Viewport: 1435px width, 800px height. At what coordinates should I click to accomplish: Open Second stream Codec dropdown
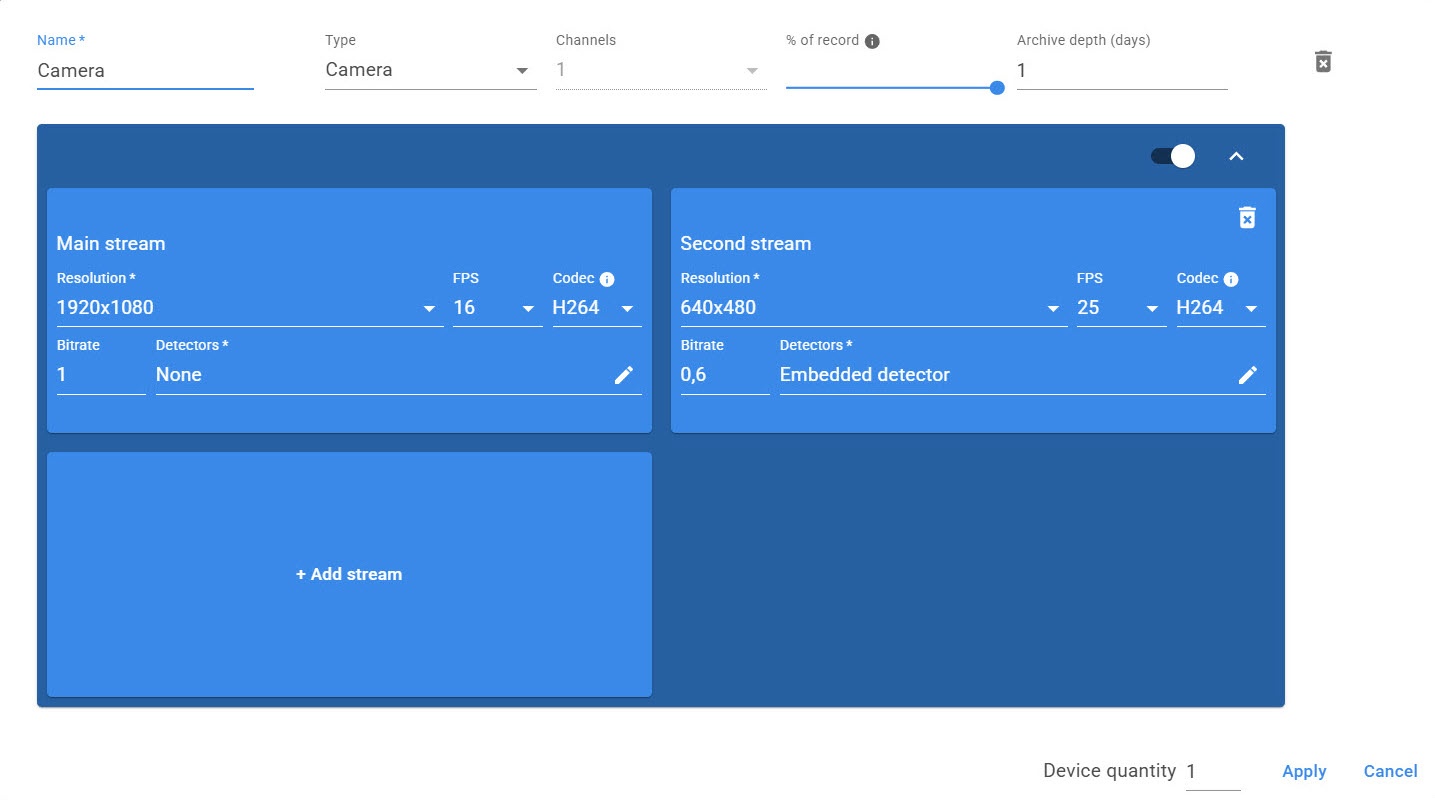(1220, 308)
